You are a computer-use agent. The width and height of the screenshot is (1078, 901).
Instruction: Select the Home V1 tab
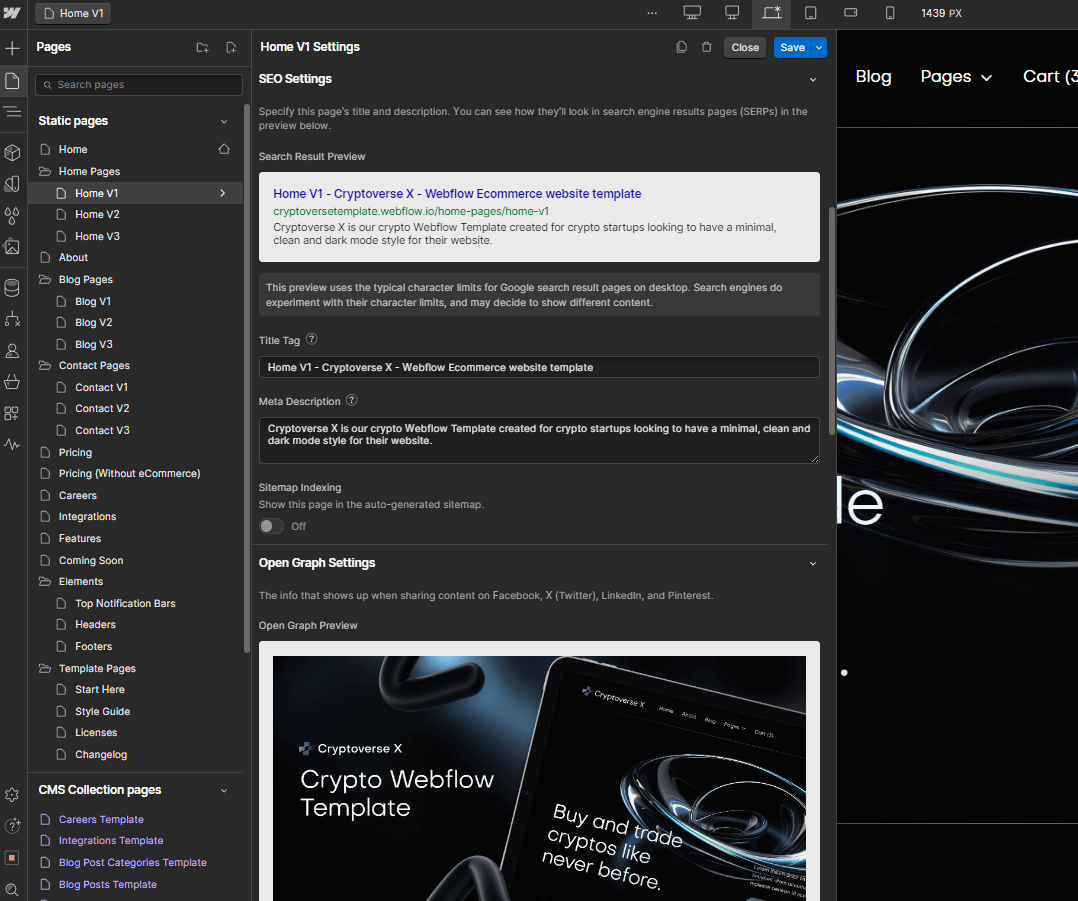pos(72,14)
